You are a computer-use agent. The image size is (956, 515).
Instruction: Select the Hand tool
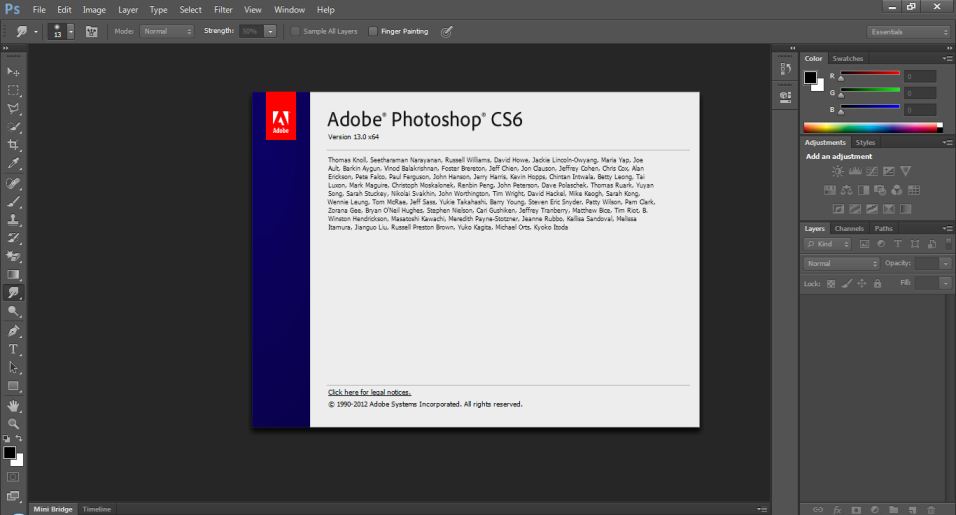click(13, 406)
